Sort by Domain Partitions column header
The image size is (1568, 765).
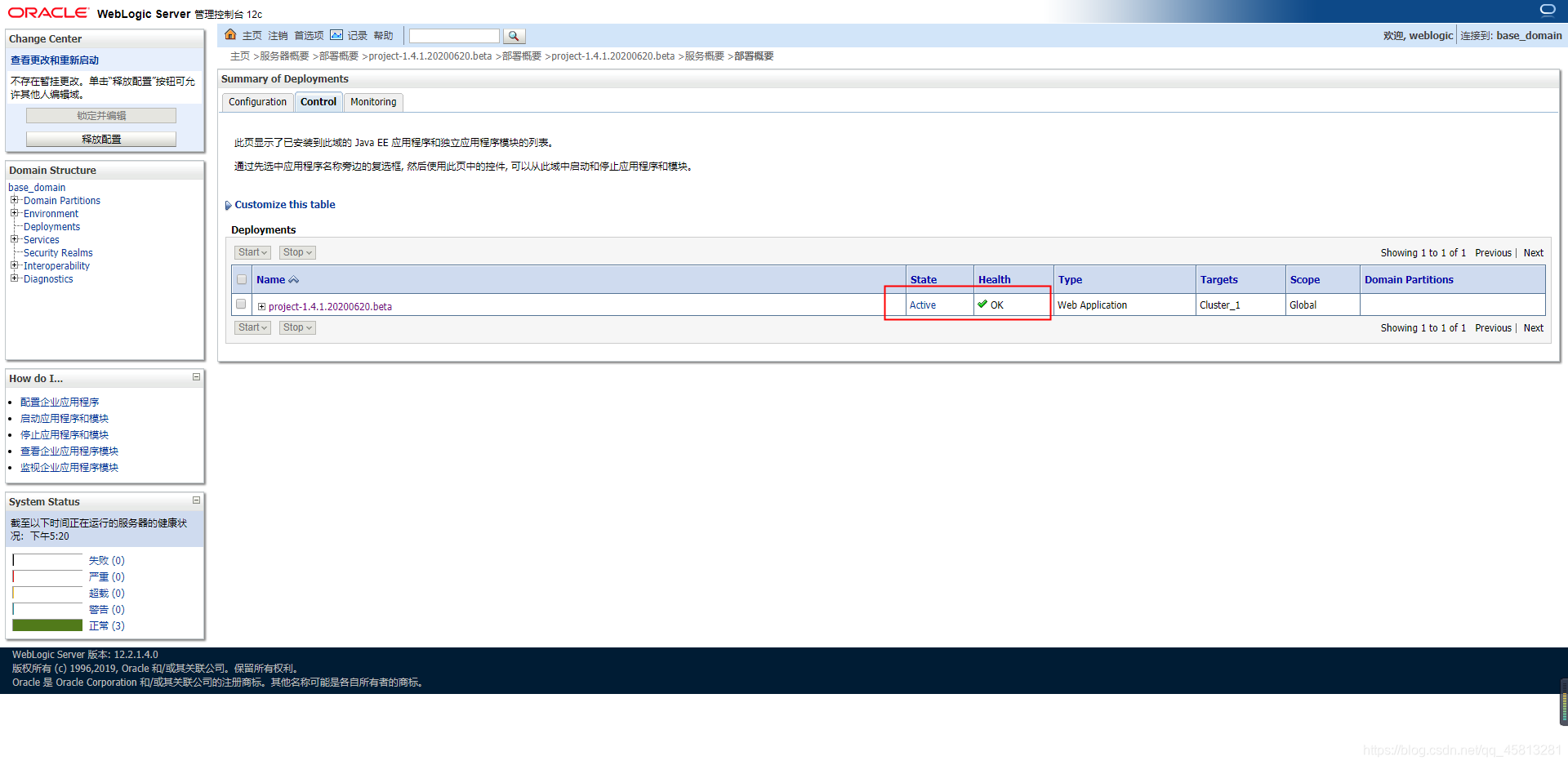pyautogui.click(x=1409, y=280)
